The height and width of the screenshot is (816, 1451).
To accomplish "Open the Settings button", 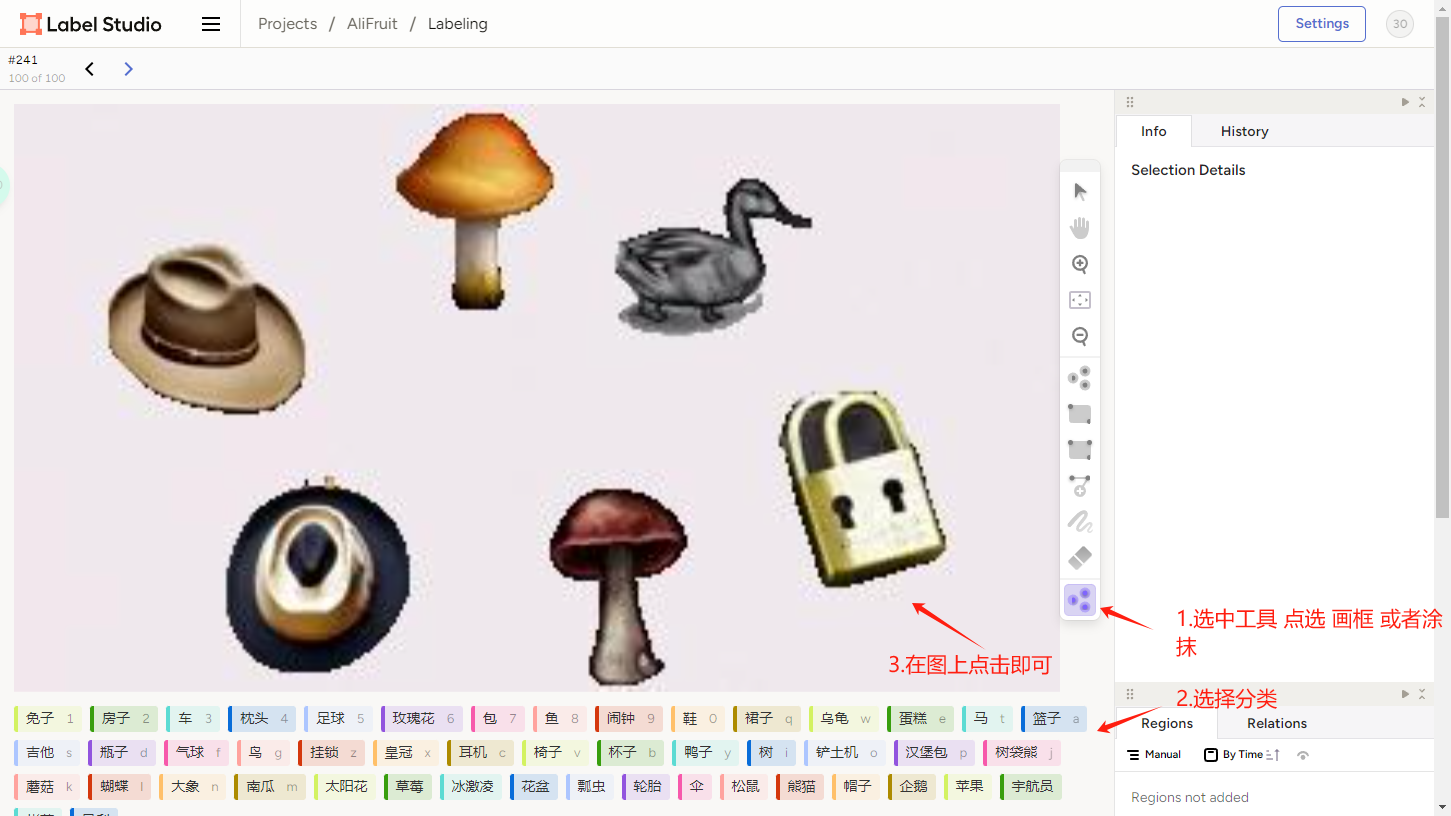I will (1321, 24).
